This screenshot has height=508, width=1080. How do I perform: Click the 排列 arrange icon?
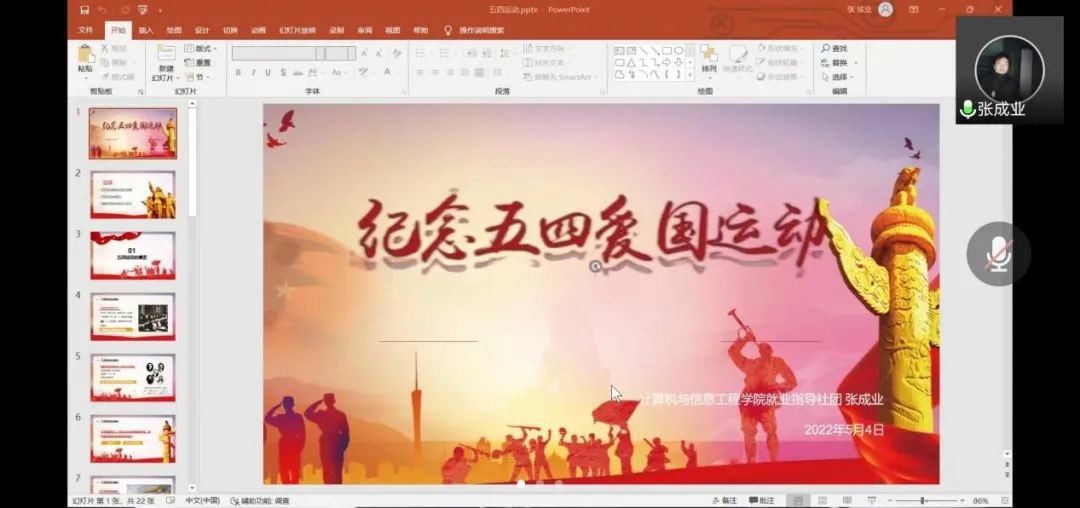point(709,56)
